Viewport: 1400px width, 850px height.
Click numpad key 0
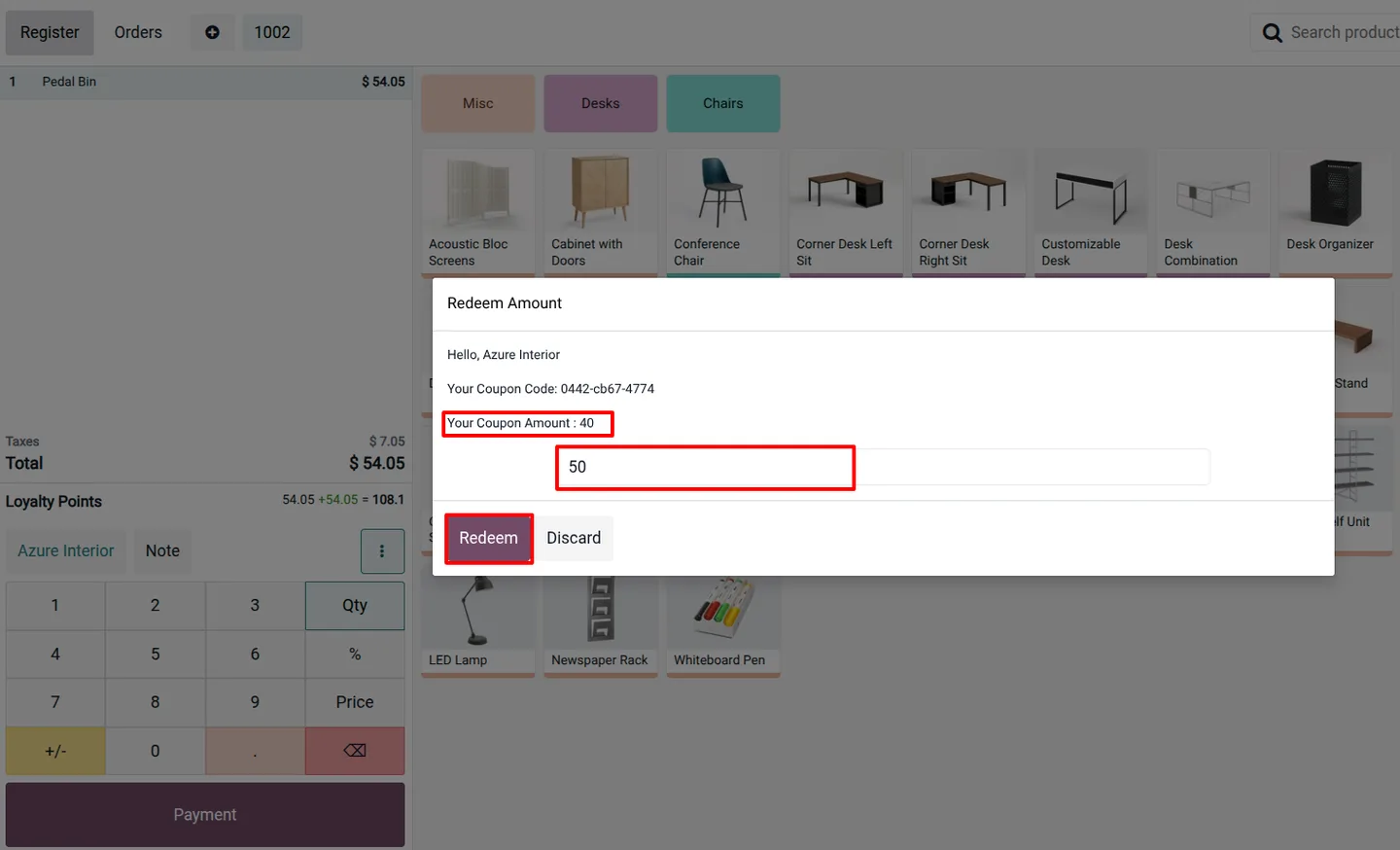(x=156, y=751)
